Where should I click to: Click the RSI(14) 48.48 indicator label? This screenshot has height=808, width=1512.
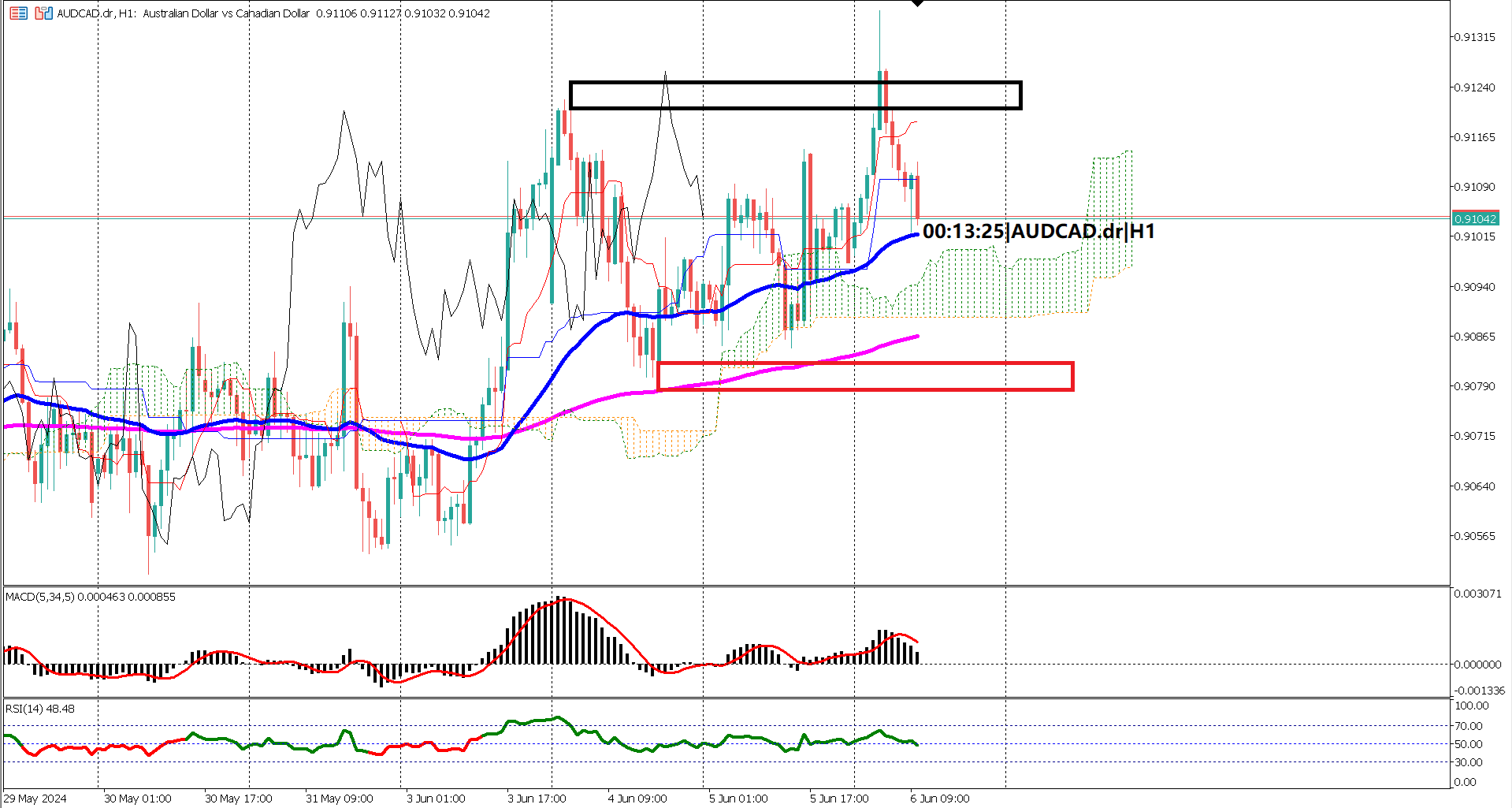coord(38,708)
